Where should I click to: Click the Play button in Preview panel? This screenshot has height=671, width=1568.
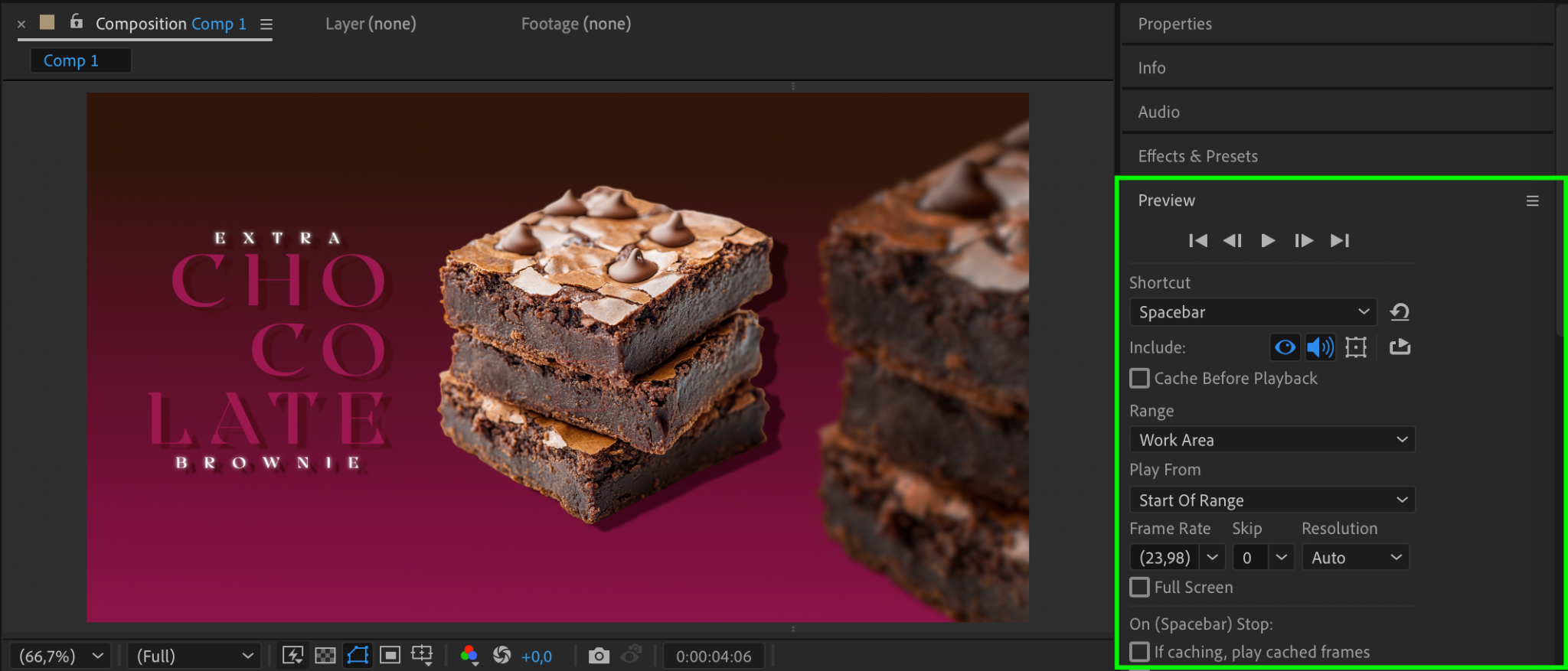tap(1268, 241)
